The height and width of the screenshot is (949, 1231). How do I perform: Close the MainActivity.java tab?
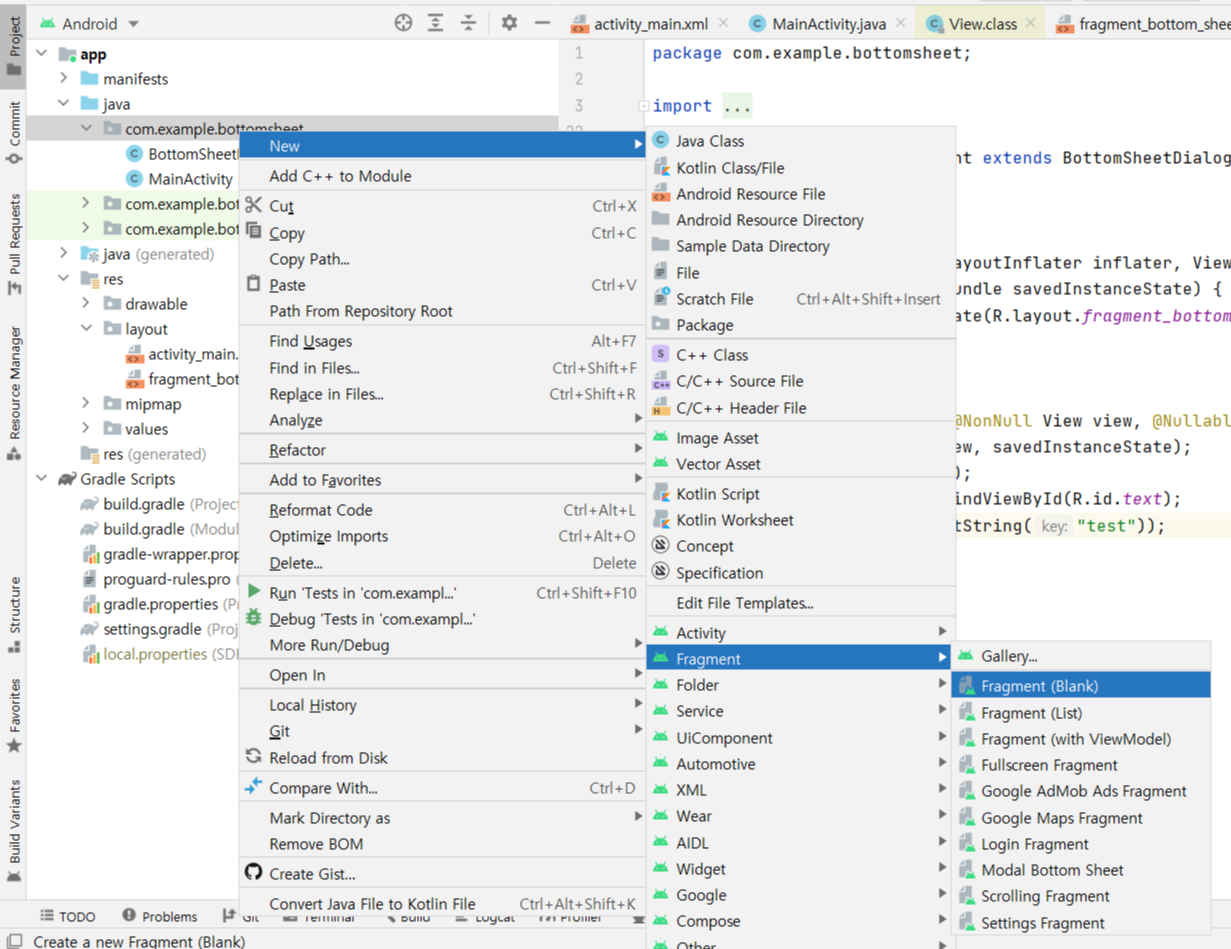pos(900,23)
